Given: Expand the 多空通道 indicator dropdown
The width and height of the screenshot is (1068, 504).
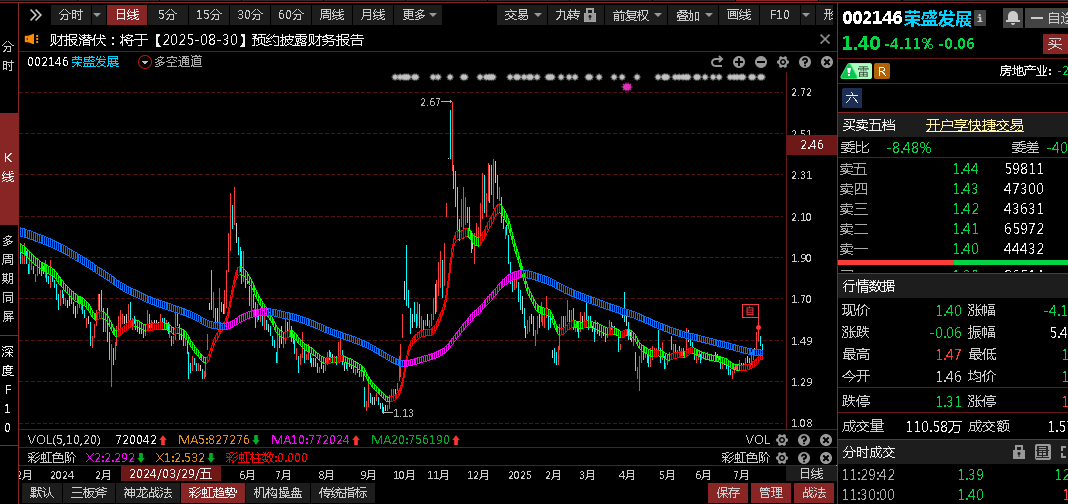Looking at the screenshot, I should [144, 62].
